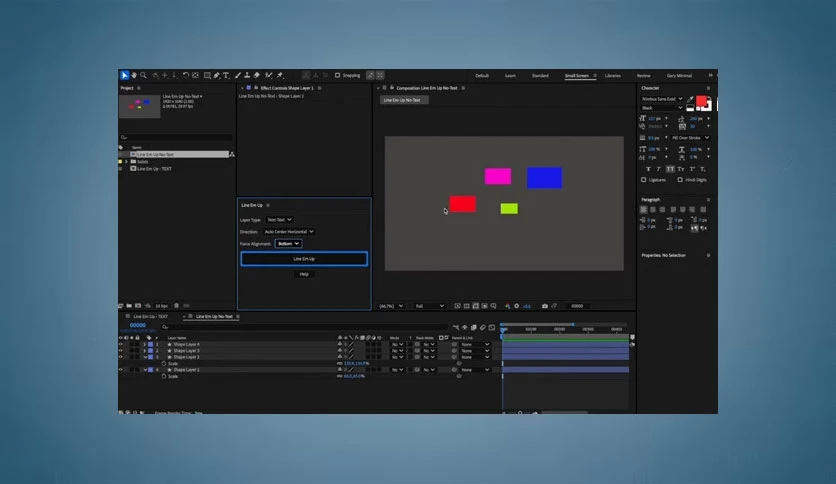
Task: Click the Project panel search field
Action: 176,138
